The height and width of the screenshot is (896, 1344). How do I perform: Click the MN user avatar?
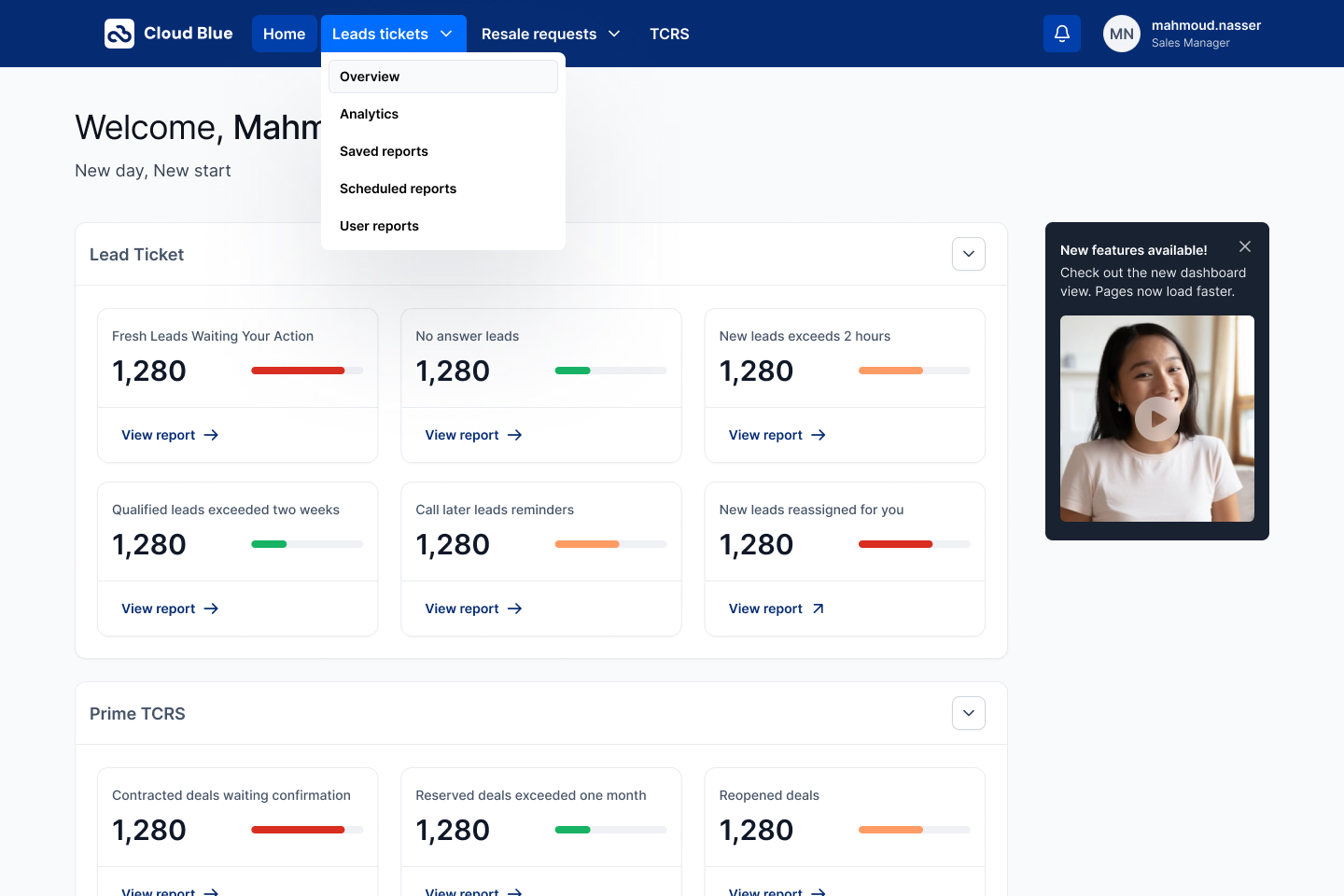pos(1122,34)
